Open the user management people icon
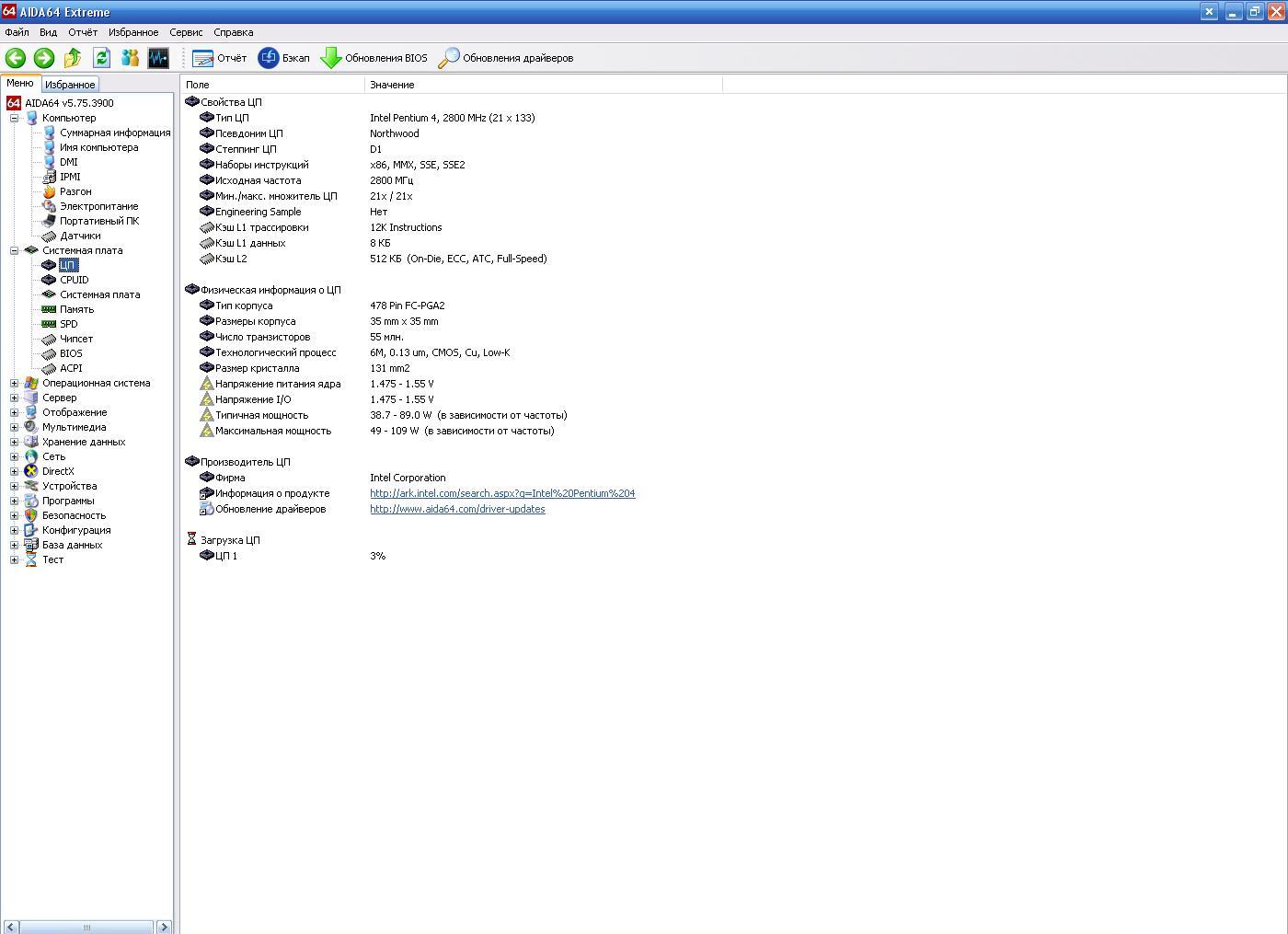Image resolution: width=1288 pixels, height=934 pixels. tap(130, 58)
